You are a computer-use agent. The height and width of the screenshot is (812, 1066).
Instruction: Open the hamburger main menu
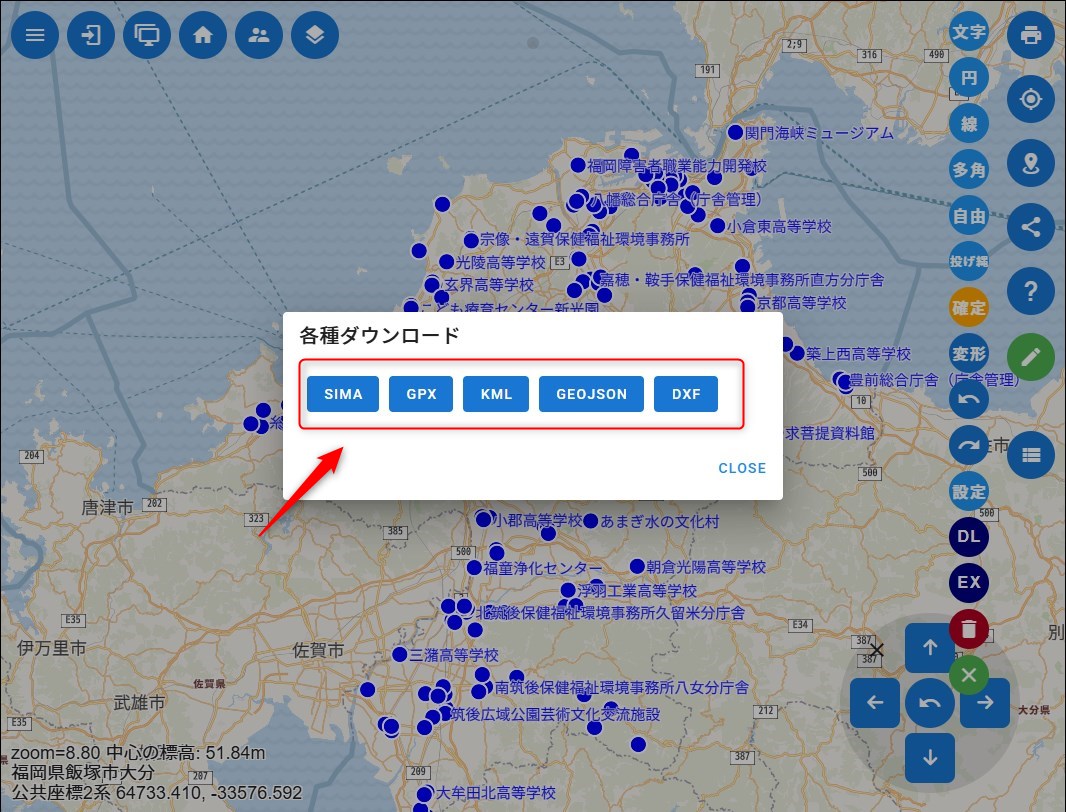[x=35, y=35]
